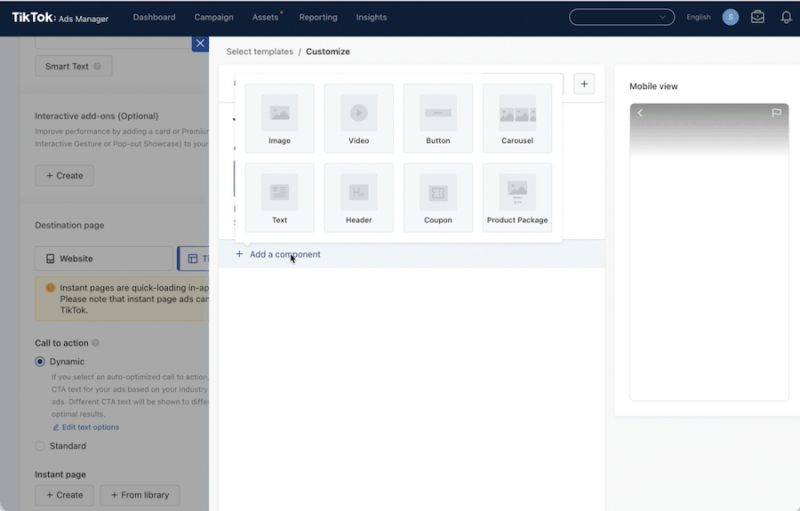The width and height of the screenshot is (800, 511).
Task: Open Edit text options link
Action: [x=85, y=427]
